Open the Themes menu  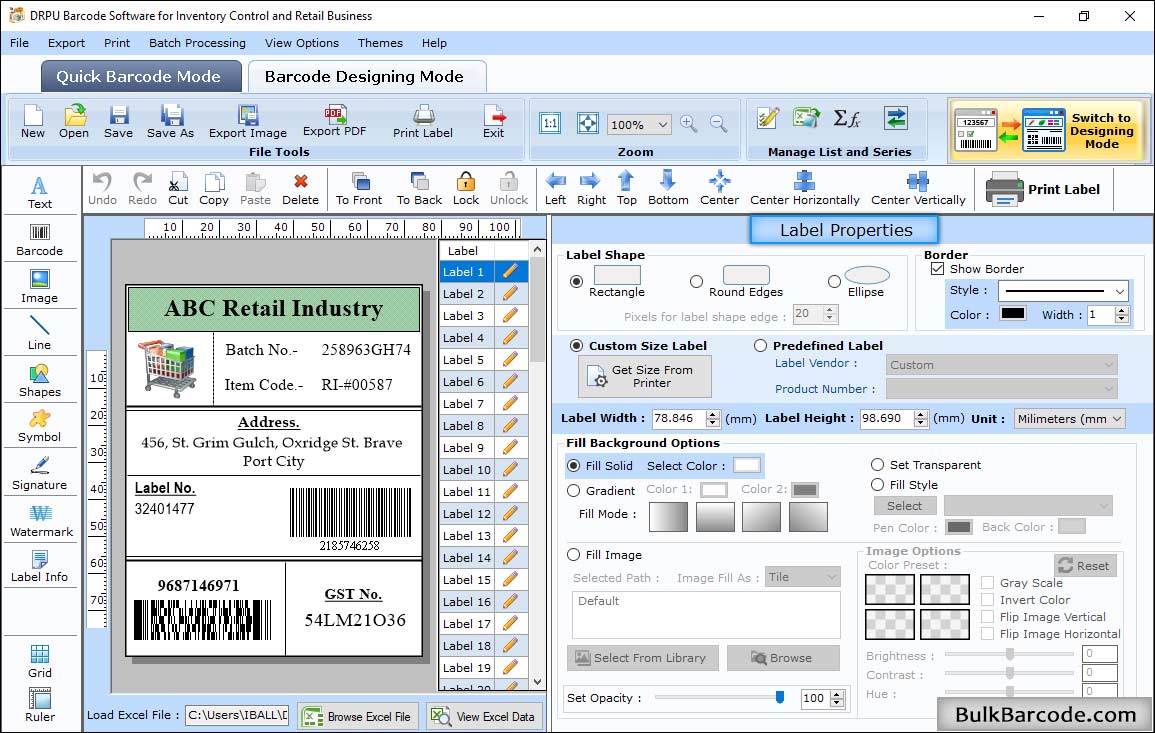click(x=380, y=43)
